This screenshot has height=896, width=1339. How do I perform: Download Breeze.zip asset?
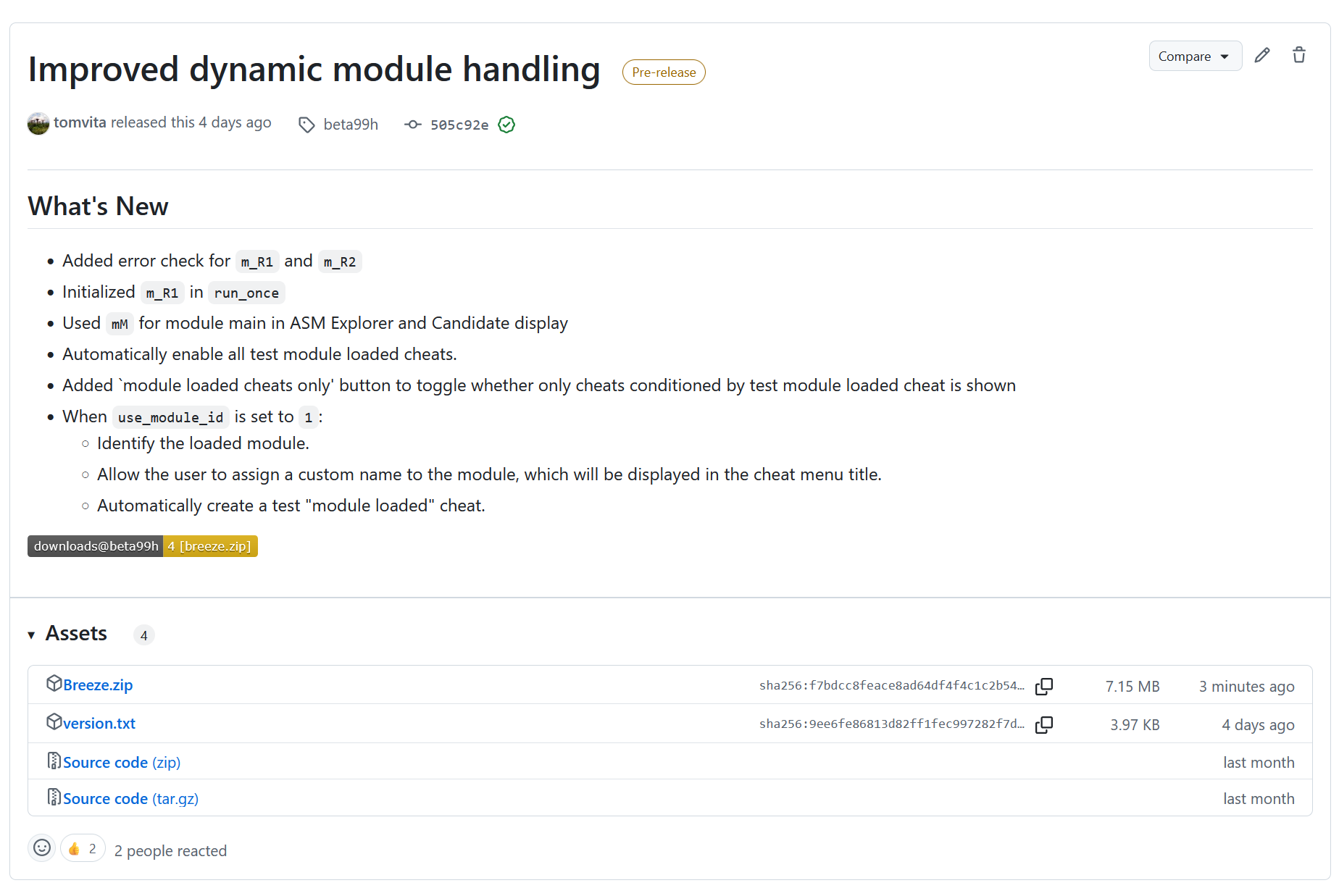pos(98,685)
